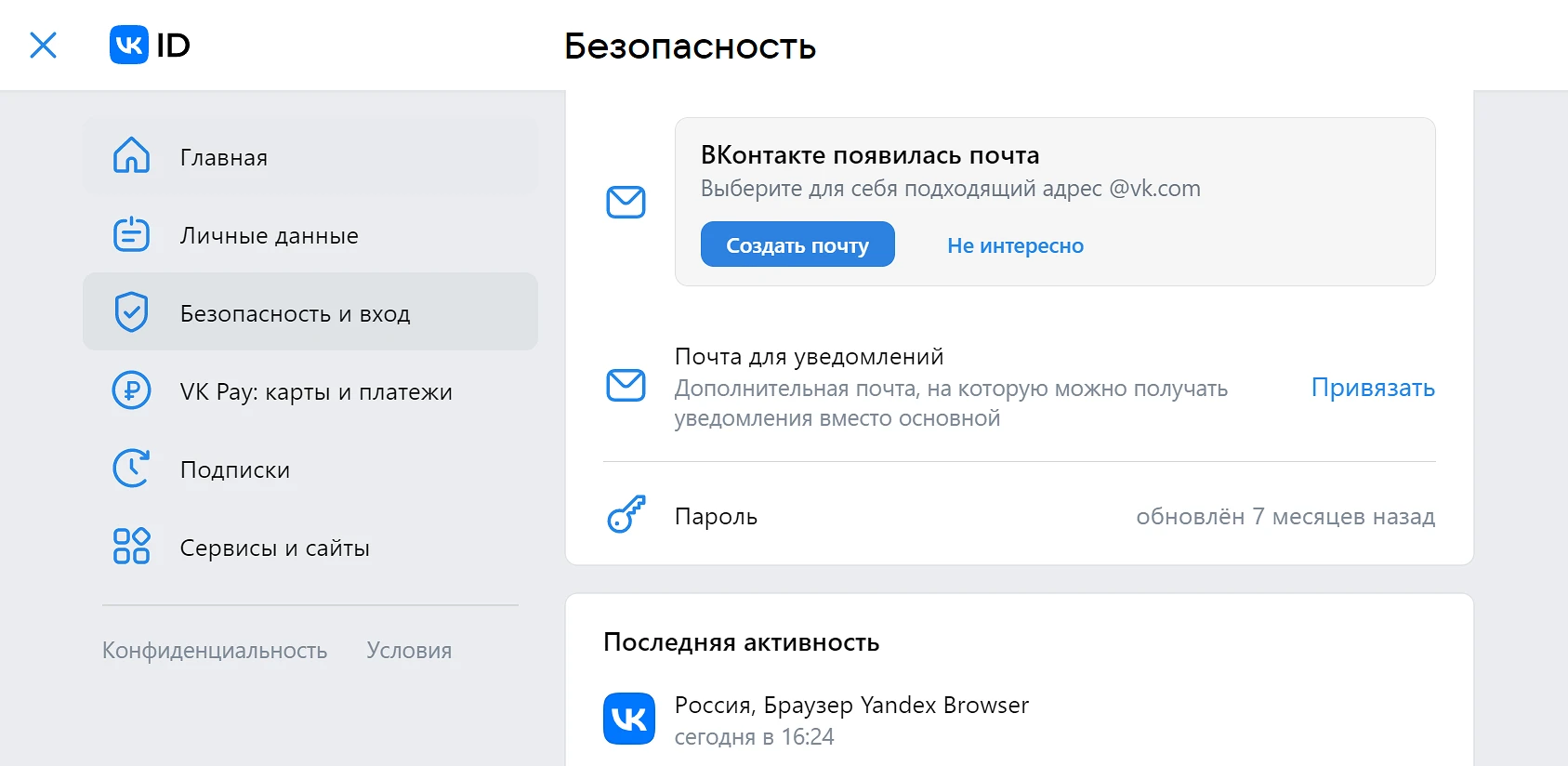Click the clock icon for Подписки

click(131, 469)
